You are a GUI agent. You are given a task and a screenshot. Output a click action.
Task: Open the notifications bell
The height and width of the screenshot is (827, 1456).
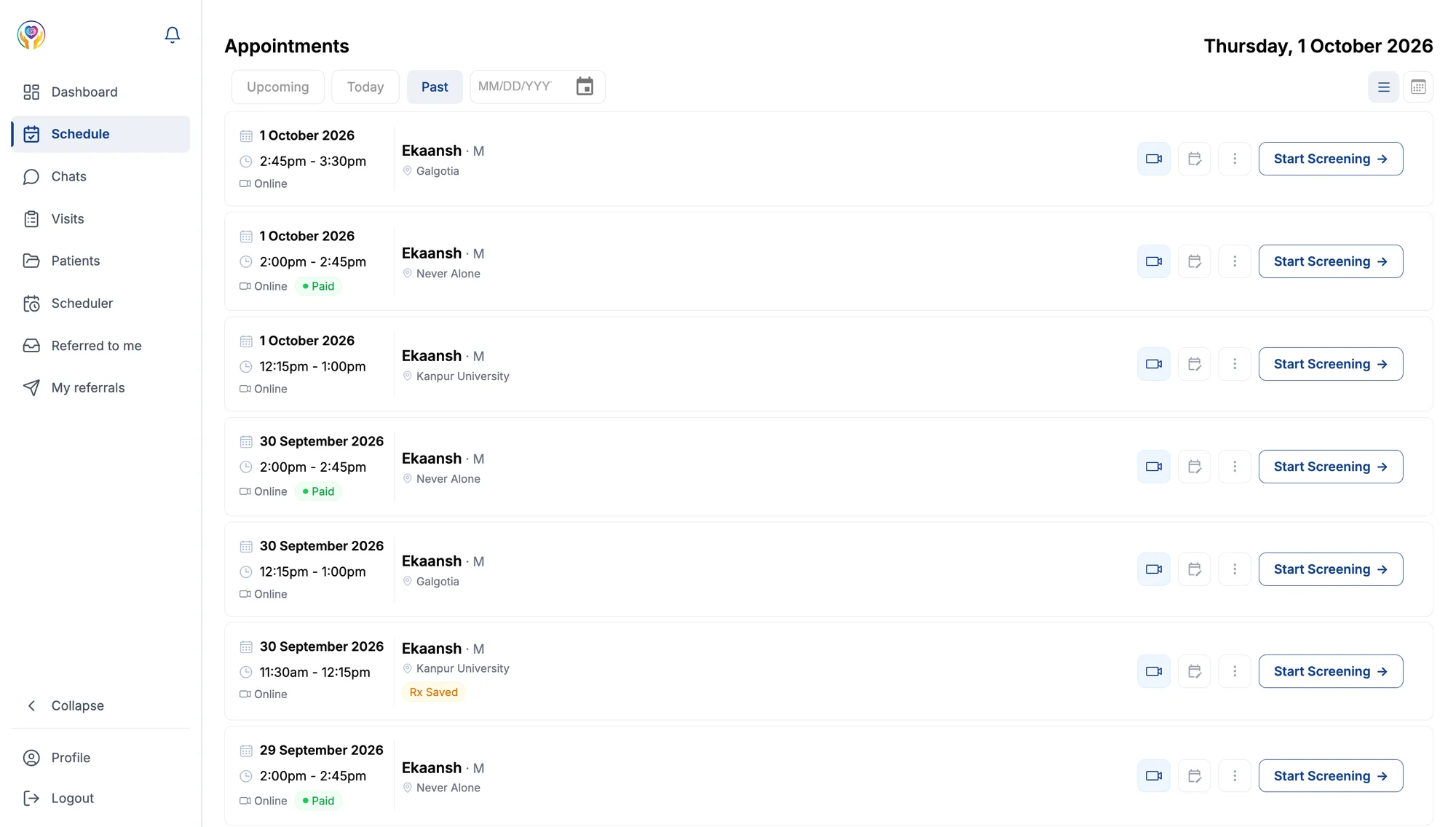pyautogui.click(x=172, y=35)
